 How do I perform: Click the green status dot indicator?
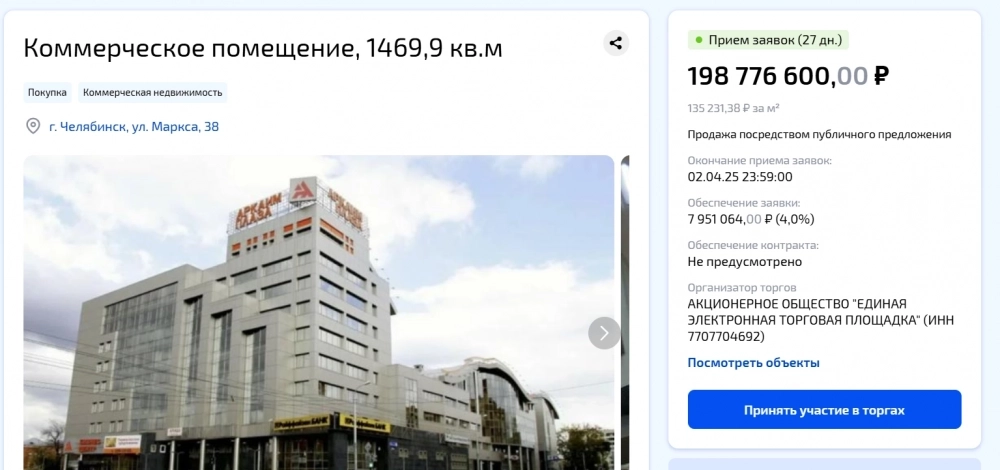698,40
